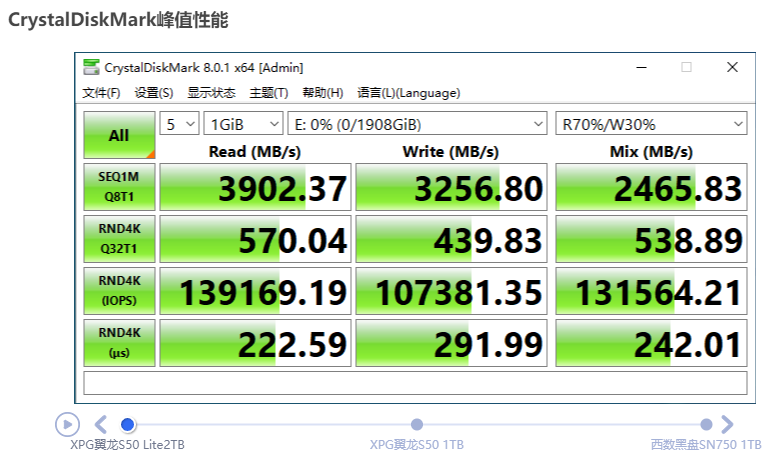Play the slideshow with the play button
Screen dimensions: 770x461
(67, 424)
